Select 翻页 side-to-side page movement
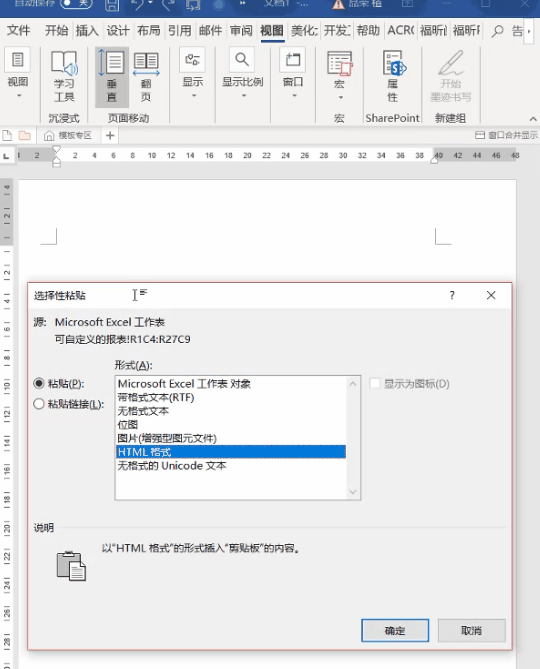The height and width of the screenshot is (669, 540). 146,77
